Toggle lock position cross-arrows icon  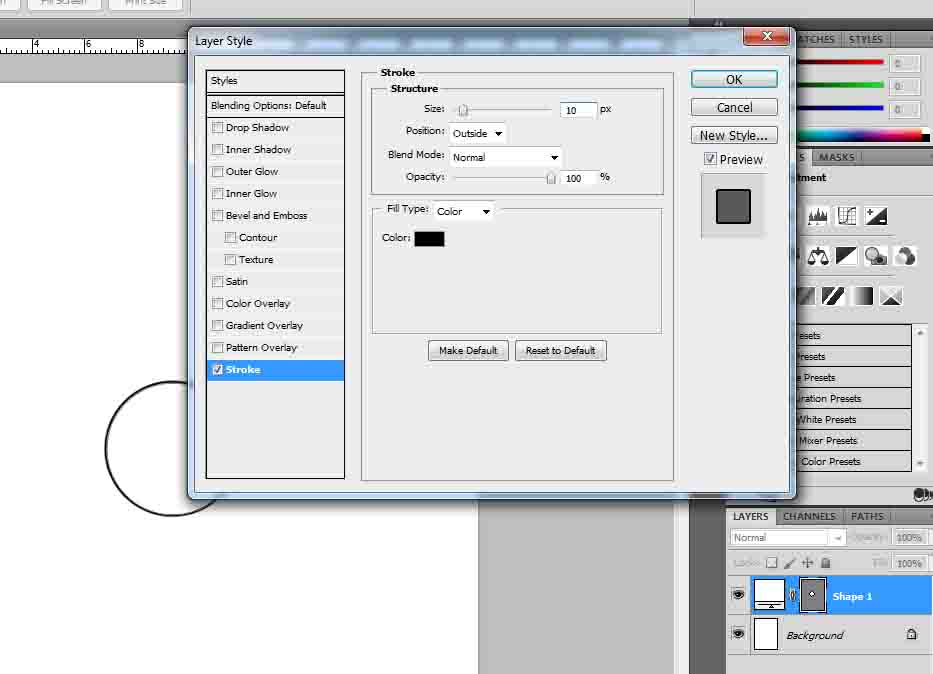tap(807, 563)
